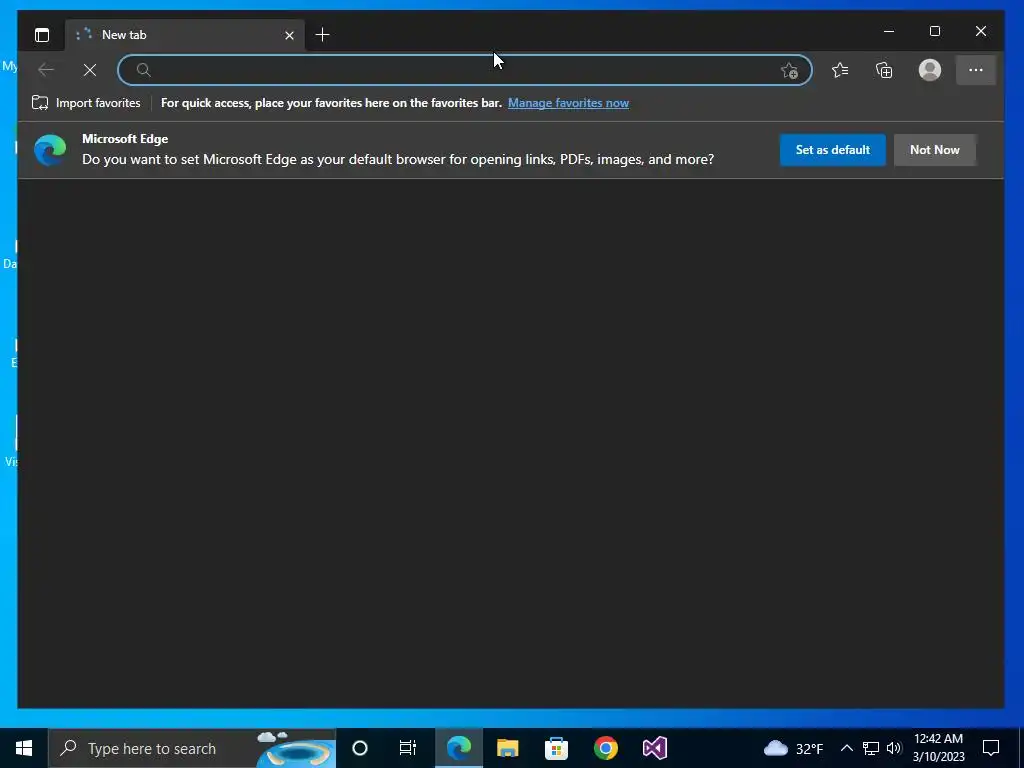The image size is (1024, 768).
Task: Open the tab actions menu icon
Action: [x=42, y=35]
